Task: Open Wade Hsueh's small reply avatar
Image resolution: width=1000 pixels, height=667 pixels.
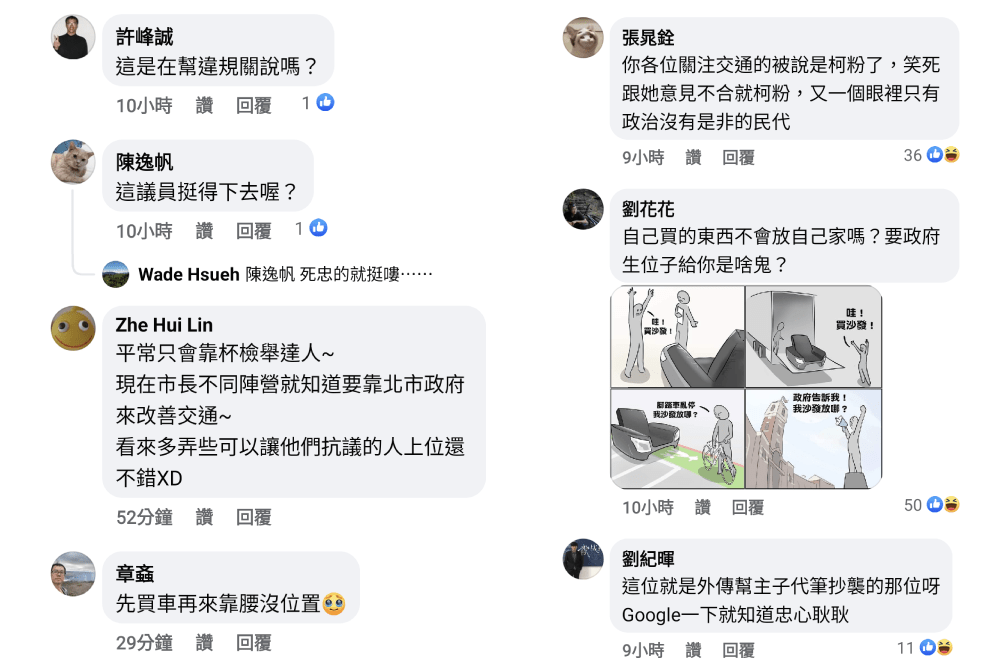Action: pos(115,274)
